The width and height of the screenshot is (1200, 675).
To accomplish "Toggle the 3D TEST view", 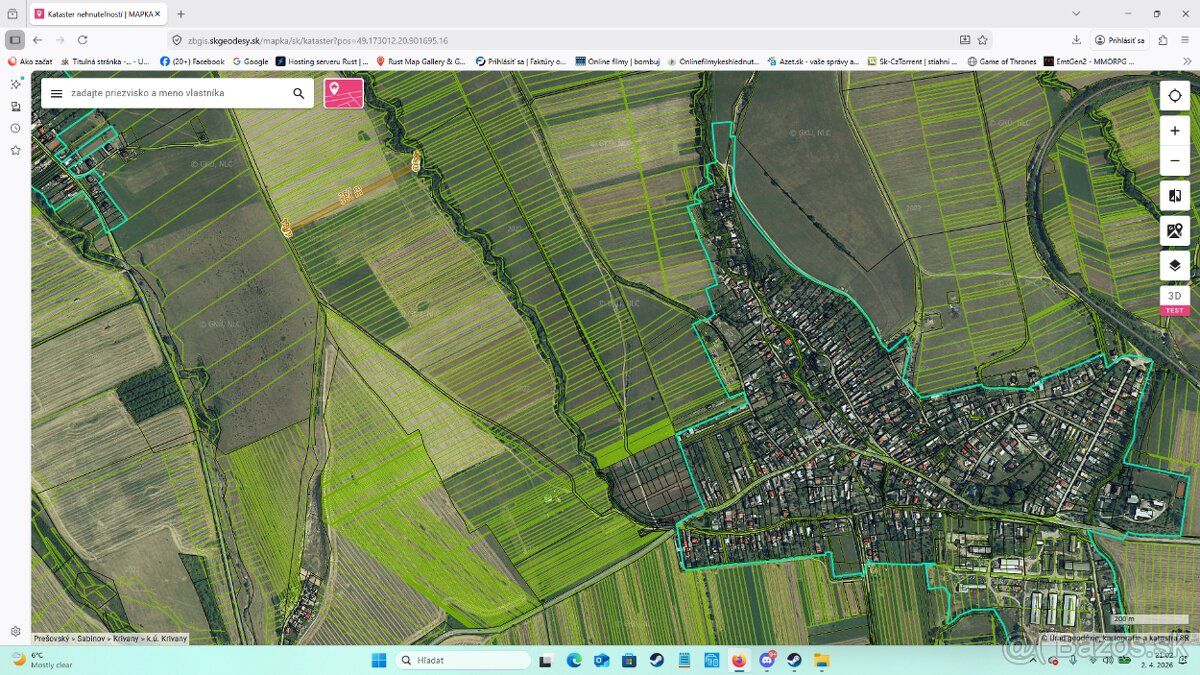I will [x=1174, y=300].
